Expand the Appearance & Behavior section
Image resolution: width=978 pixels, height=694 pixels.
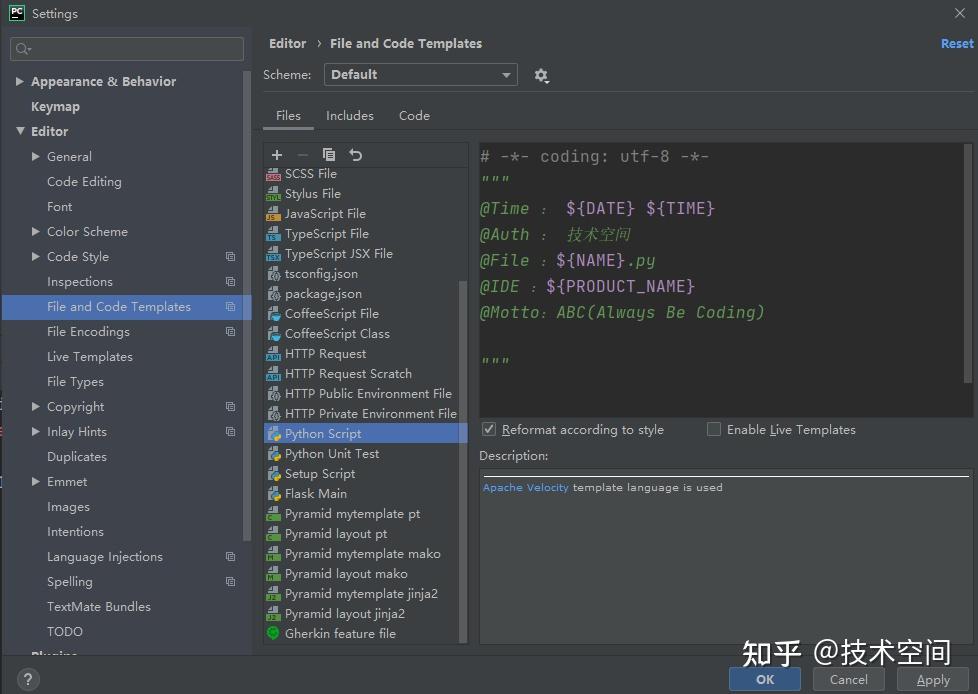click(x=19, y=81)
